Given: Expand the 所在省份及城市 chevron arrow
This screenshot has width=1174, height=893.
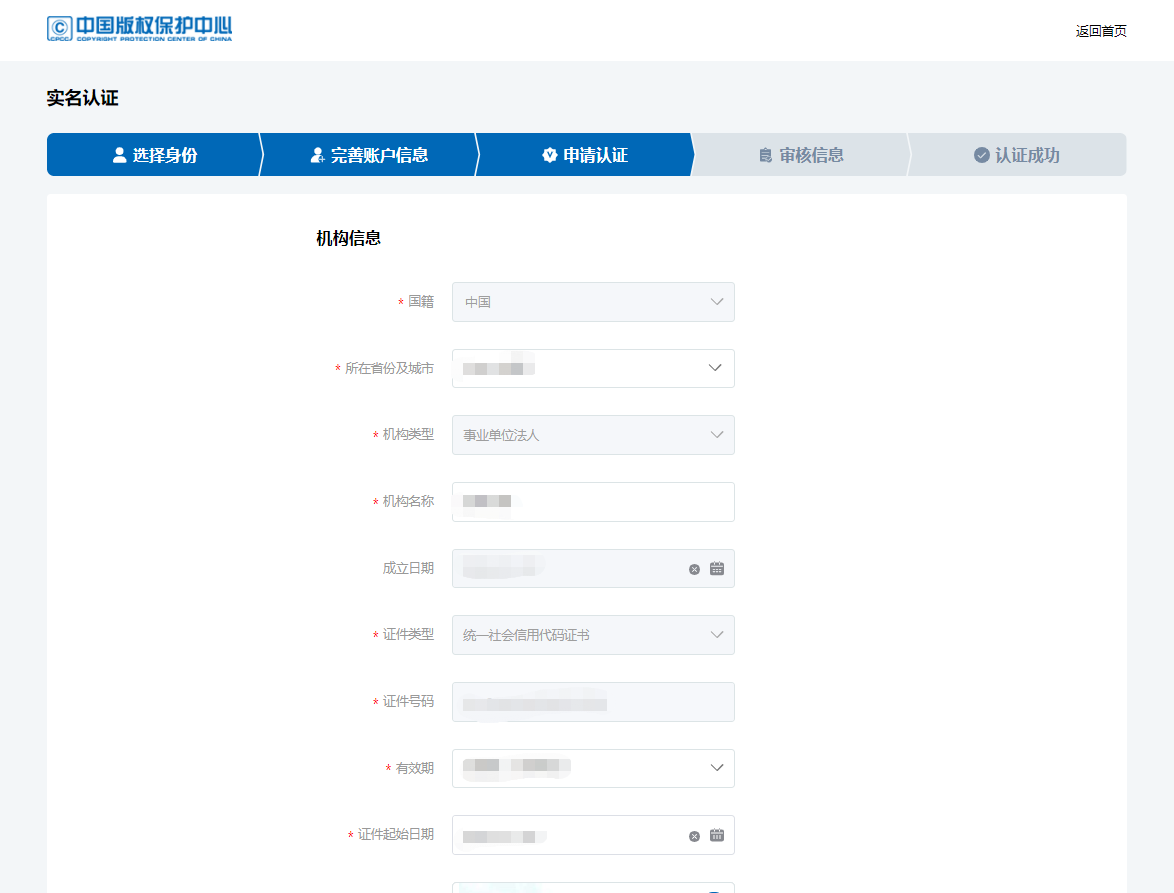Looking at the screenshot, I should pyautogui.click(x=715, y=368).
